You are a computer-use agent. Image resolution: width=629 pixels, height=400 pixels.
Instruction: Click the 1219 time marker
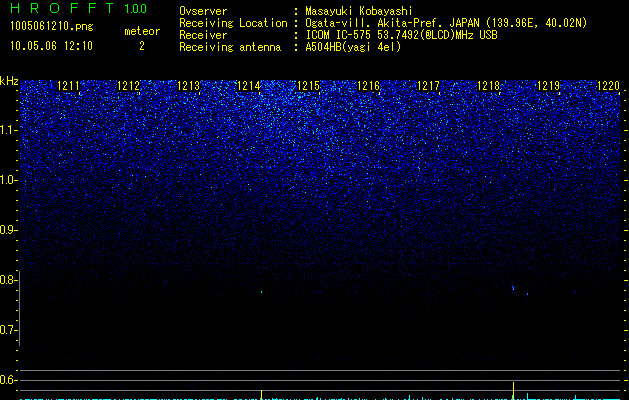coord(548,86)
